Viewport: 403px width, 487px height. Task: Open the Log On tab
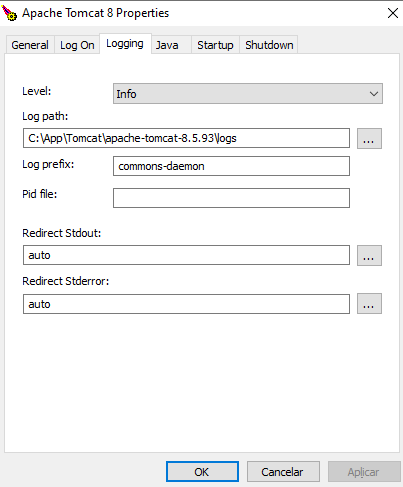click(x=77, y=45)
